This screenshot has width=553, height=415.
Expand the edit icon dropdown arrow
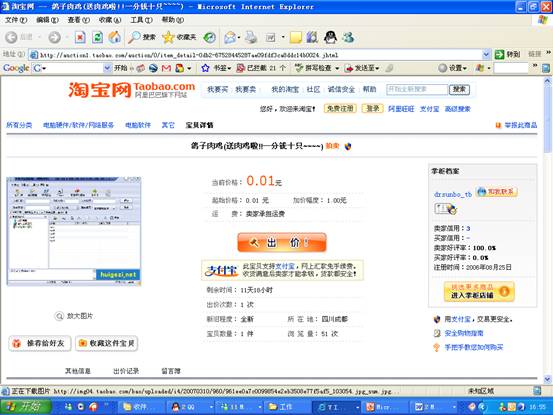click(283, 37)
